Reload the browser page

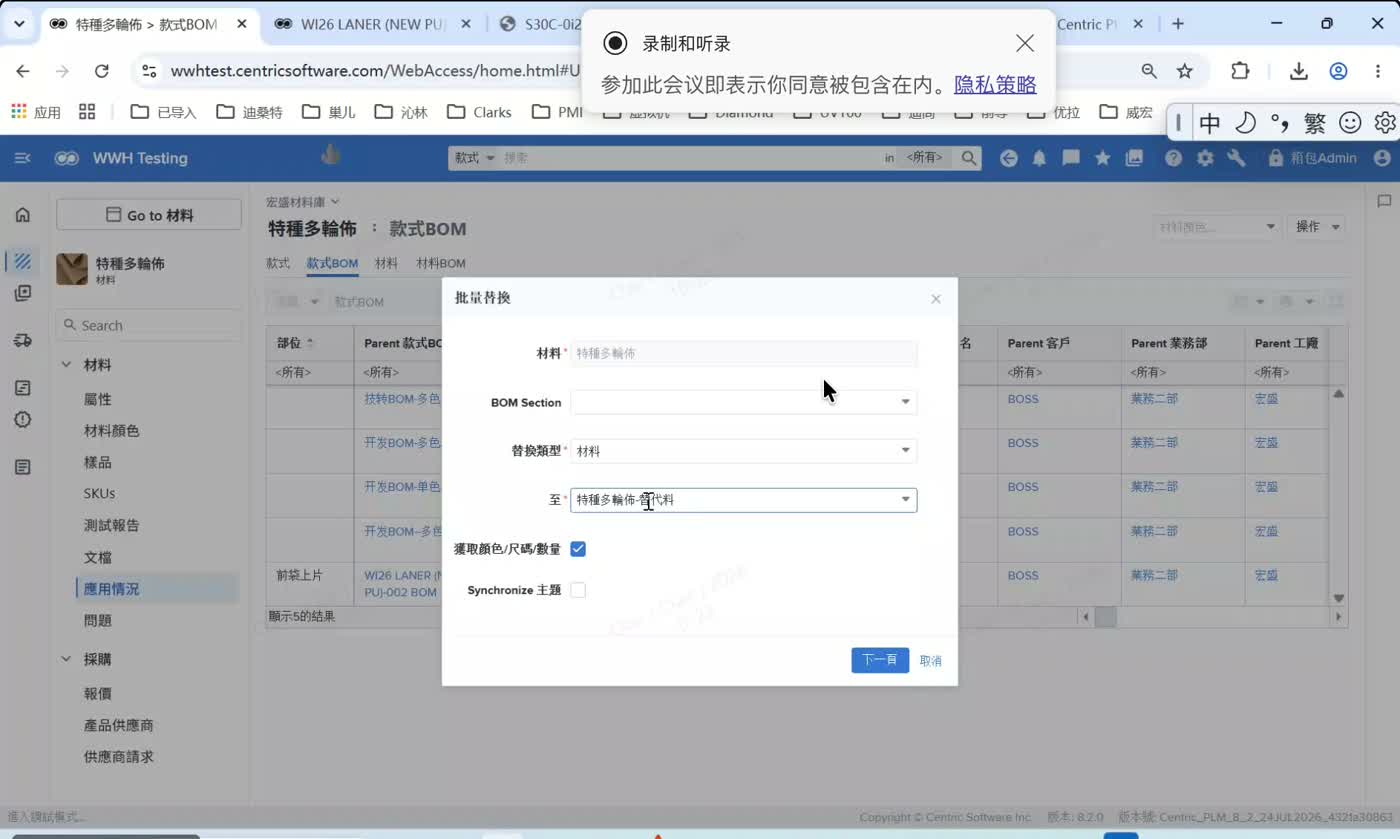pyautogui.click(x=101, y=71)
